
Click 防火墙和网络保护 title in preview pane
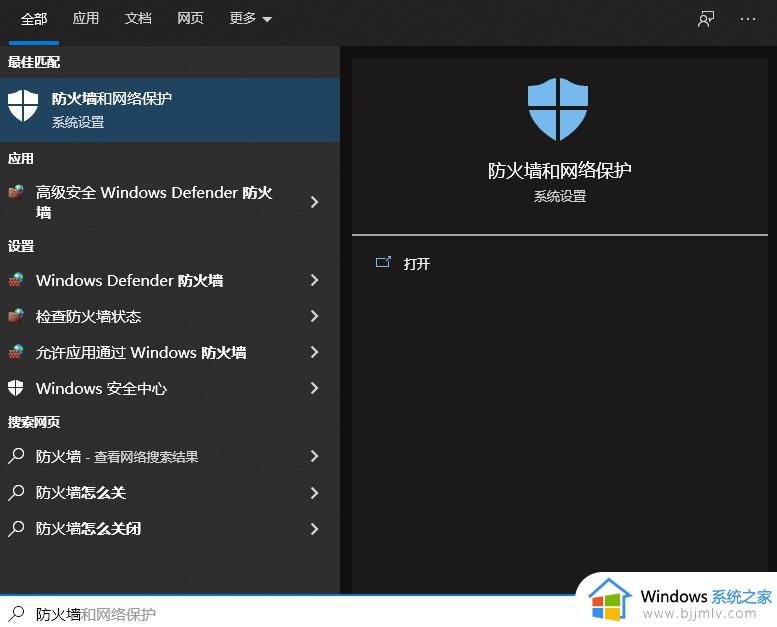point(559,171)
